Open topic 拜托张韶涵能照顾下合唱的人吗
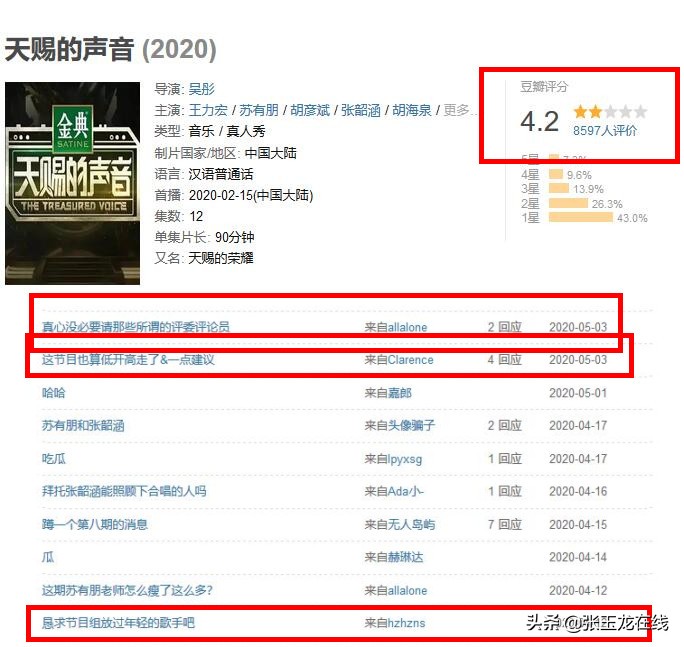684x647 pixels. pyautogui.click(x=124, y=491)
